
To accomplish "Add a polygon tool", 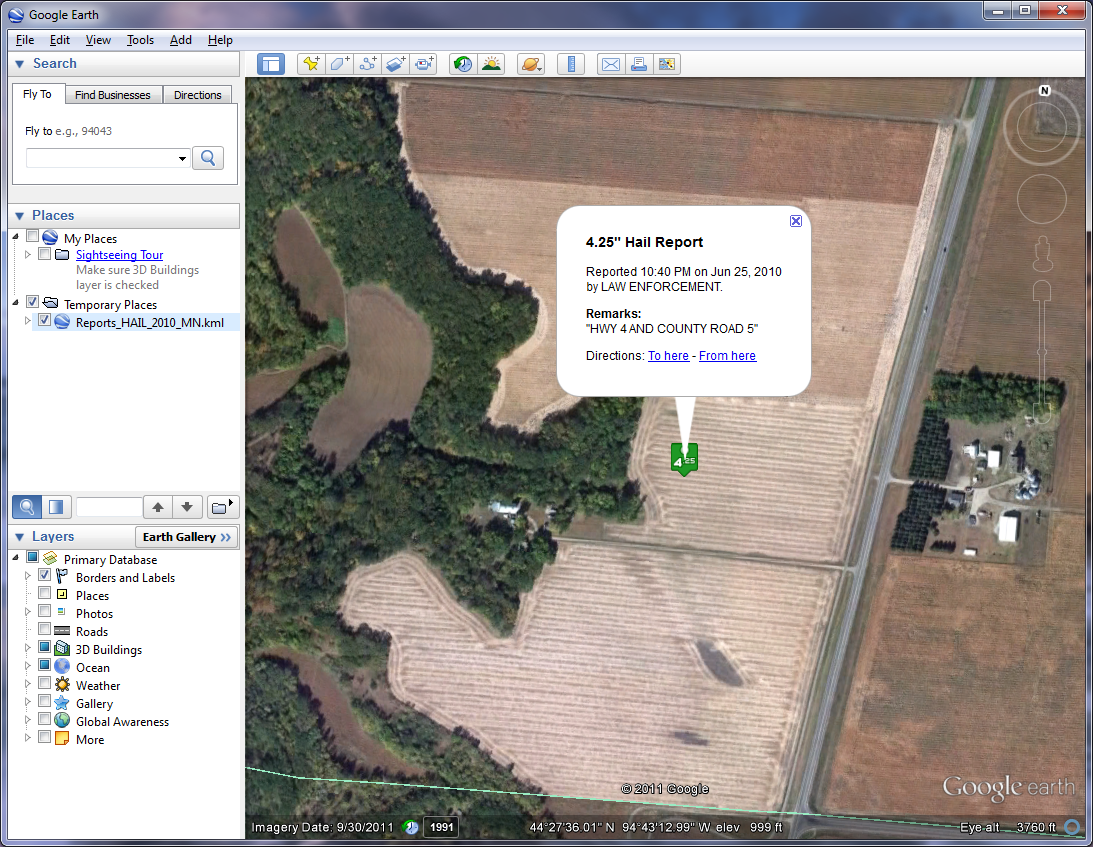I will [339, 64].
